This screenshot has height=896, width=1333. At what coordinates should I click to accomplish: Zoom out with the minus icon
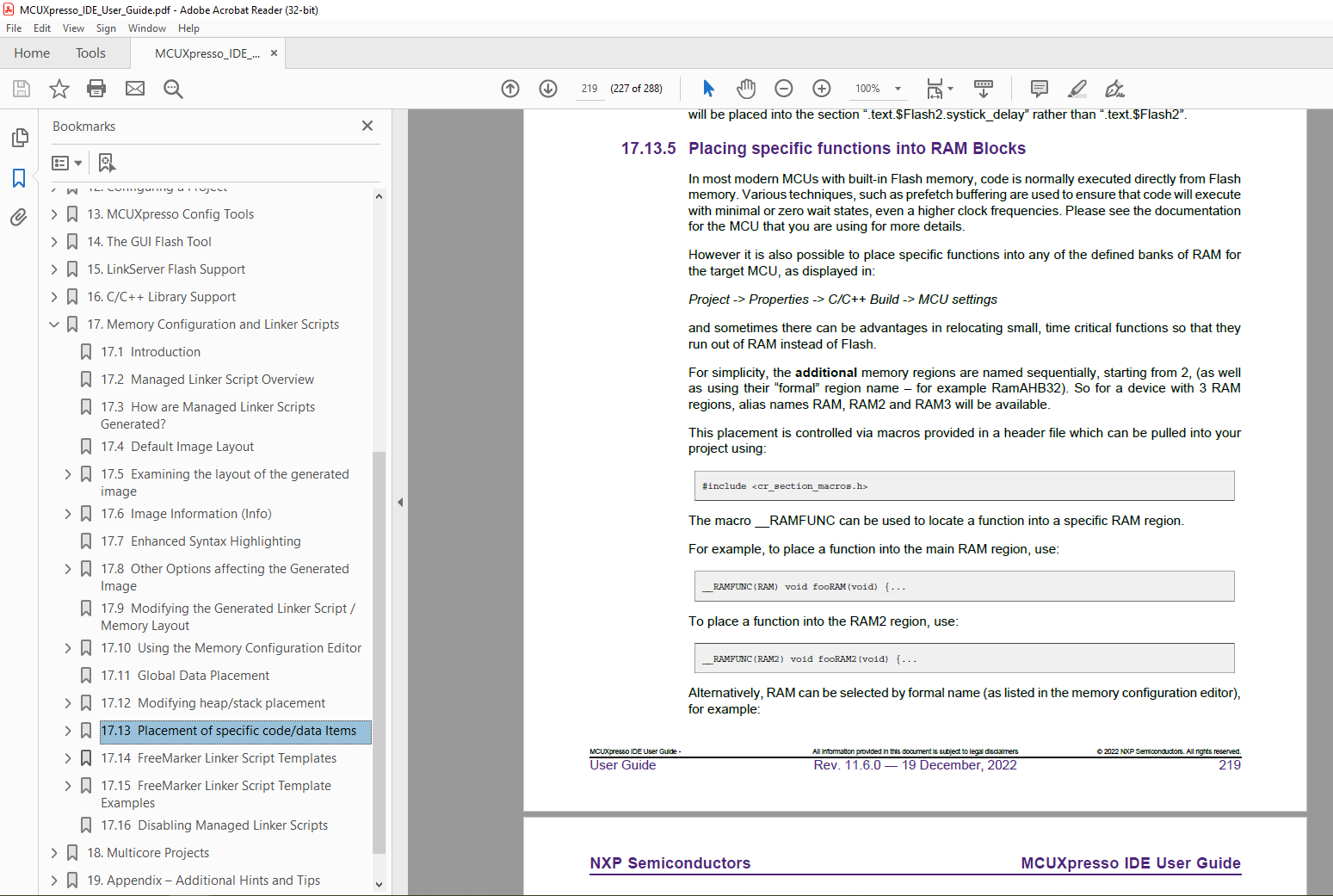click(x=783, y=89)
